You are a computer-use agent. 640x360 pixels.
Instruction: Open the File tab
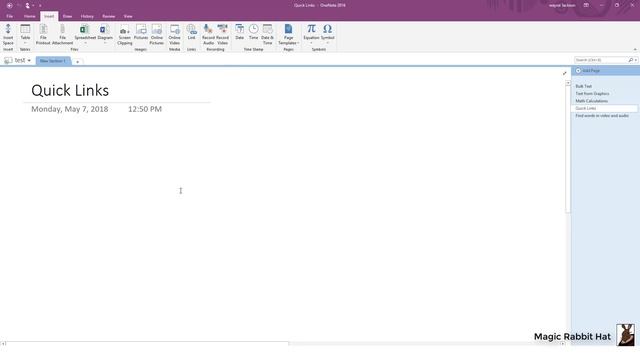pyautogui.click(x=9, y=16)
